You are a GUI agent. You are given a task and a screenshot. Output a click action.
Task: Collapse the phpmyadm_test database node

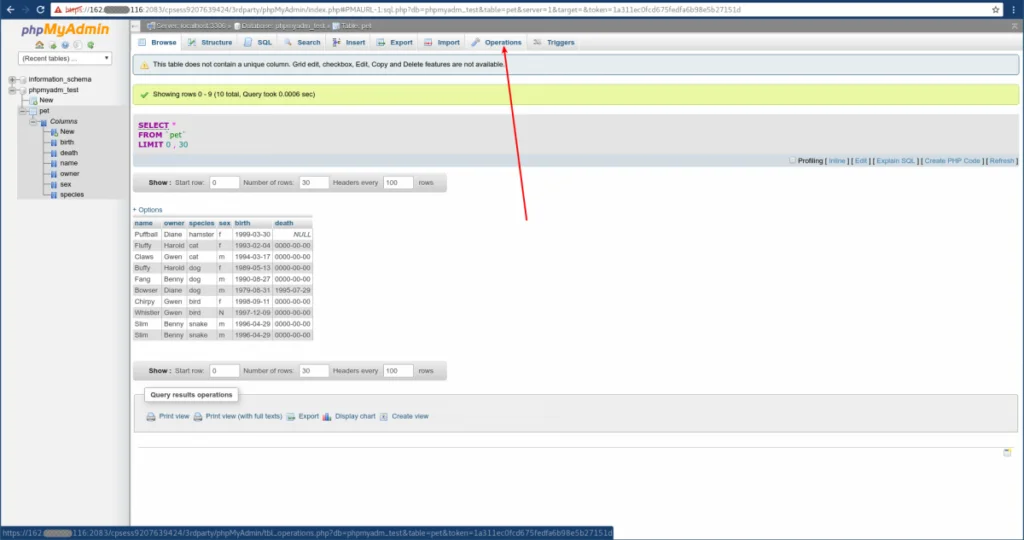[12, 90]
